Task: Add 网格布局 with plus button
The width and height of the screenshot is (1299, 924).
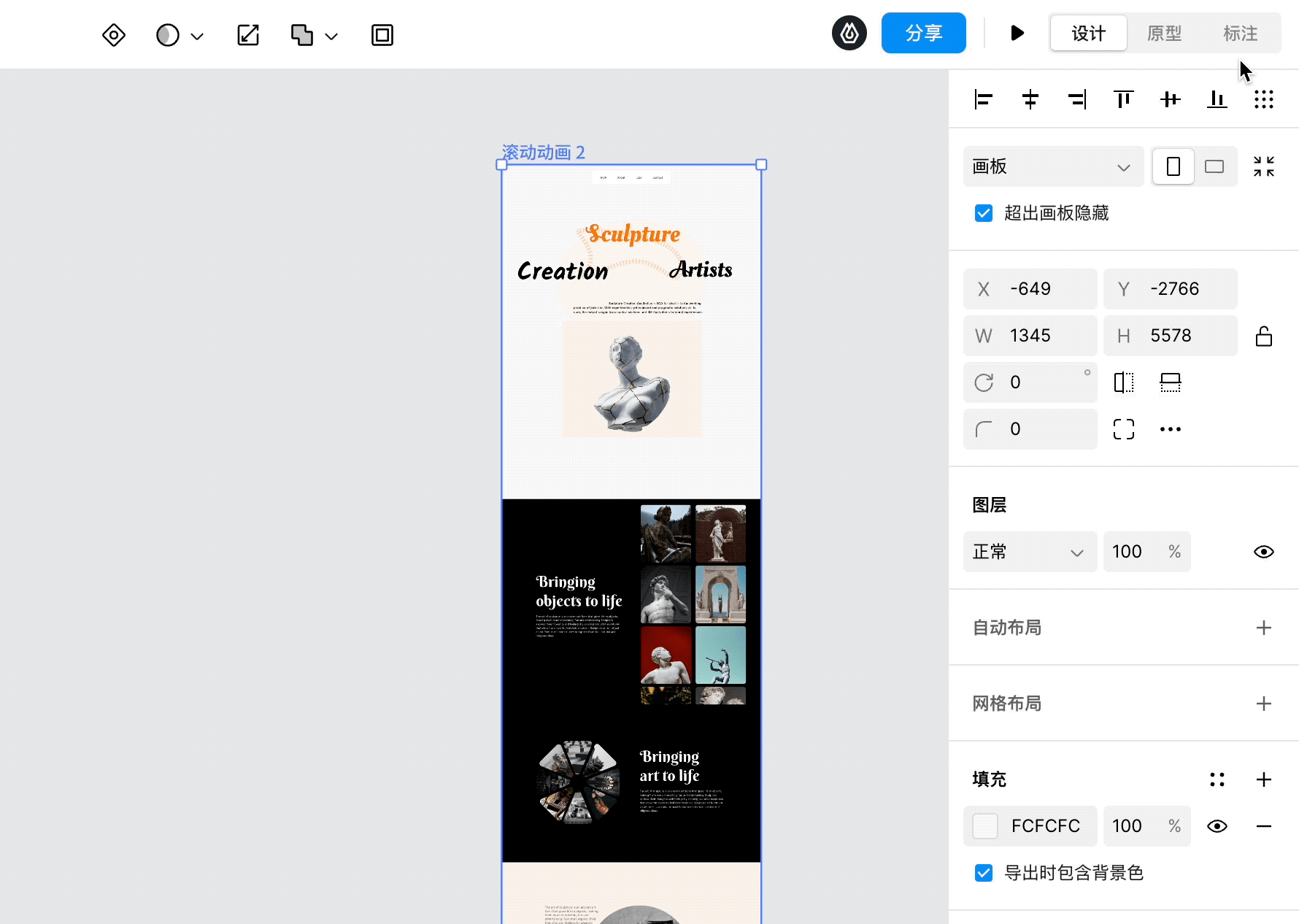Action: pyautogui.click(x=1264, y=704)
